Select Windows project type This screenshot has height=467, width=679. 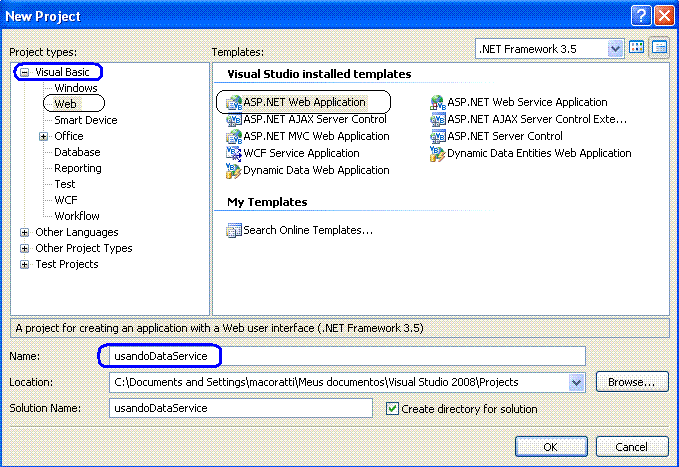(x=76, y=88)
